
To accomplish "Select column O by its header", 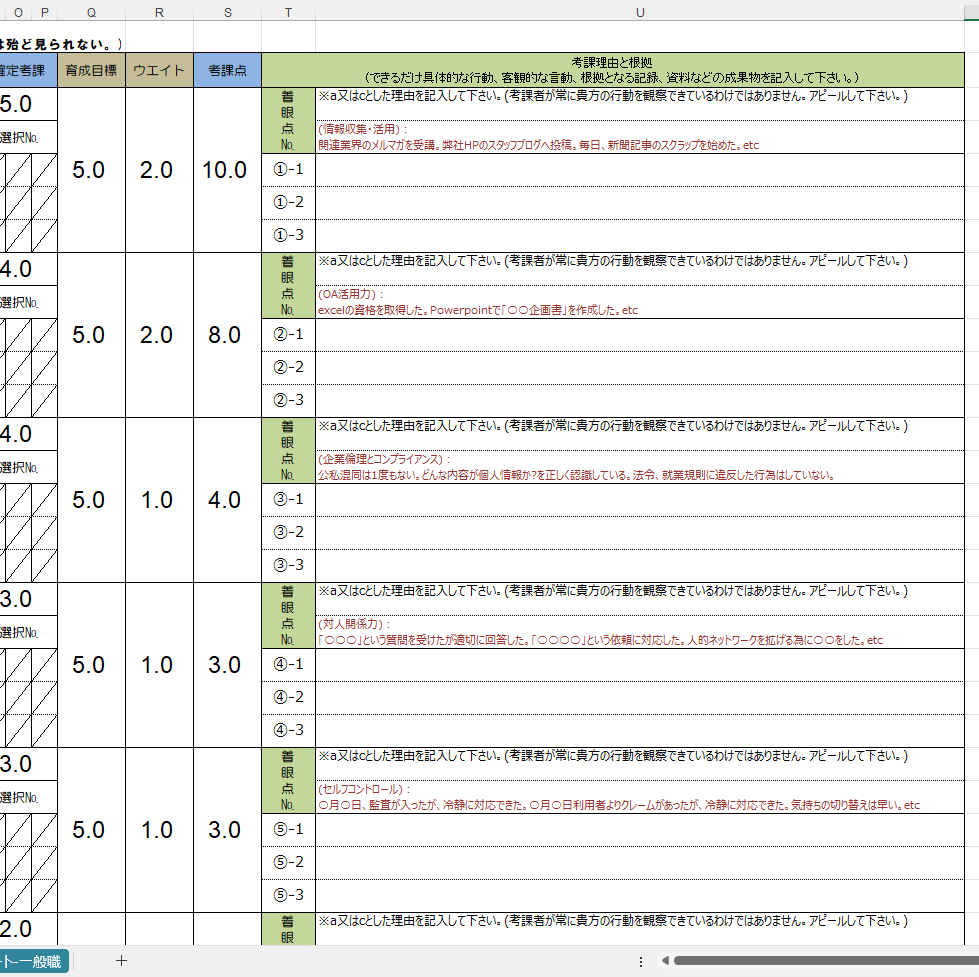I will click(18, 12).
